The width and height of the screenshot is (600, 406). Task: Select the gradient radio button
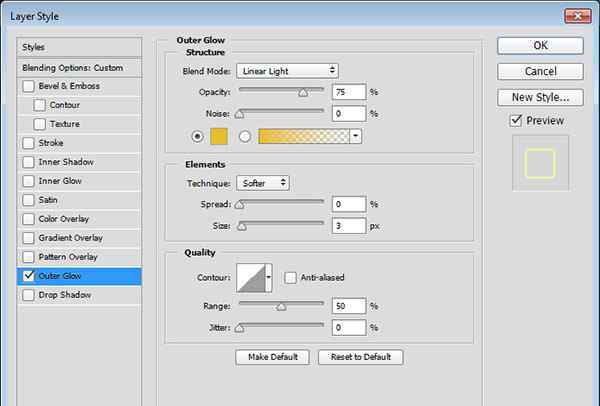click(x=245, y=136)
